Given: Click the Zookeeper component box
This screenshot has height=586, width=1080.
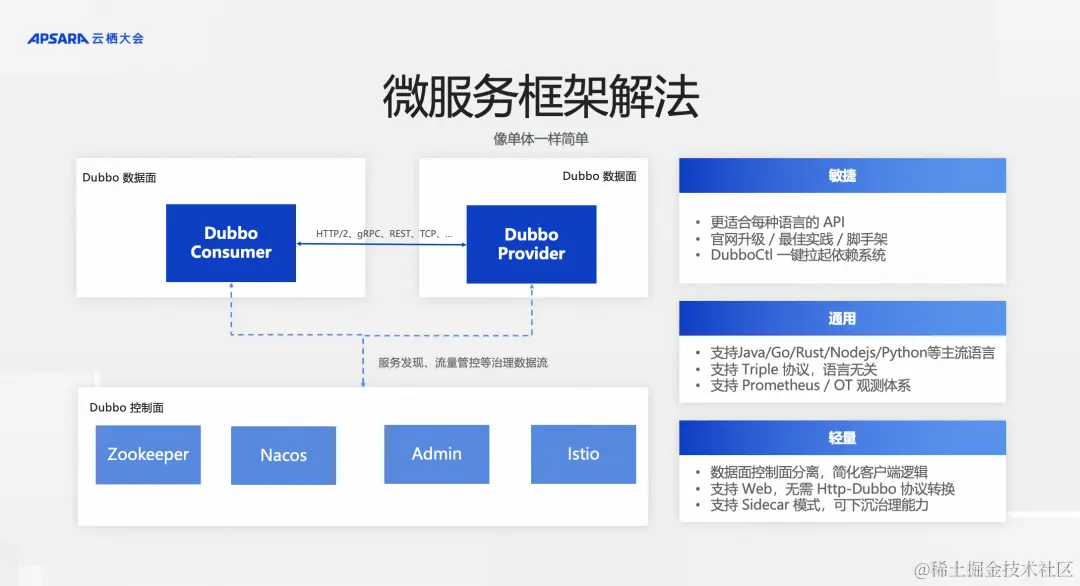Looking at the screenshot, I should pyautogui.click(x=148, y=454).
